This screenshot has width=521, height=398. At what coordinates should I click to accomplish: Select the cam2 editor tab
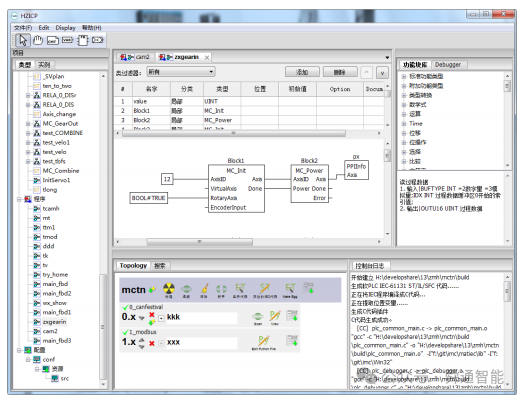135,57
